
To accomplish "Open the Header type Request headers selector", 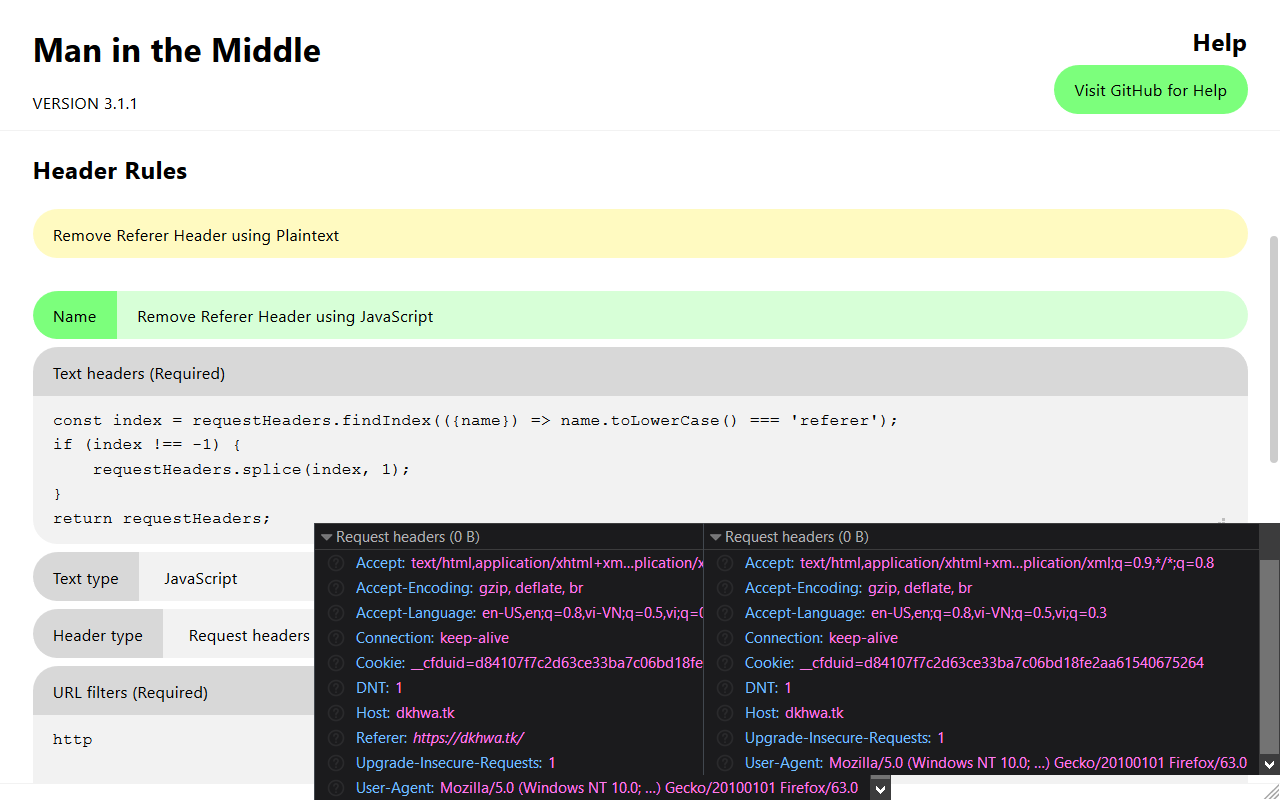I will (238, 635).
